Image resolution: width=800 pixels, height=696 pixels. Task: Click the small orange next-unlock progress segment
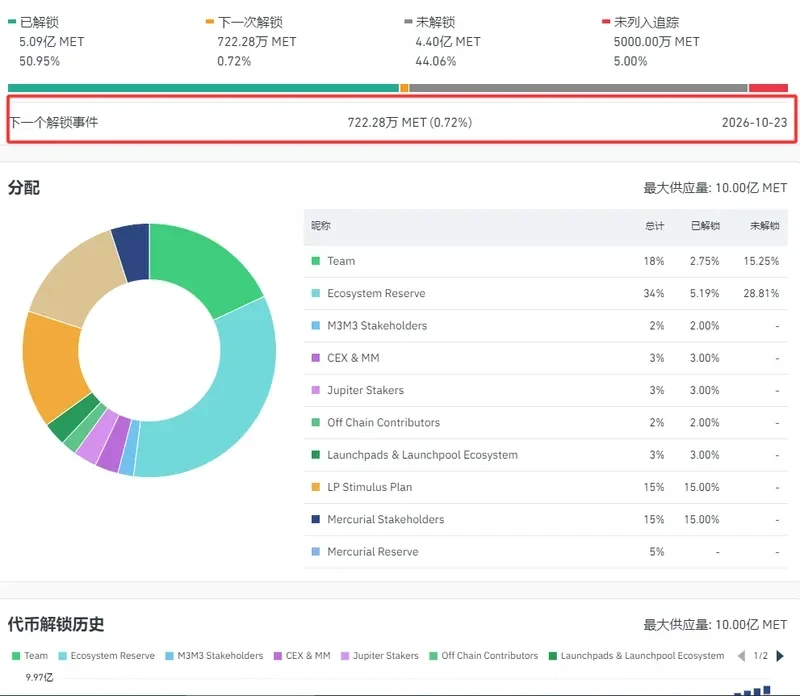tap(404, 88)
